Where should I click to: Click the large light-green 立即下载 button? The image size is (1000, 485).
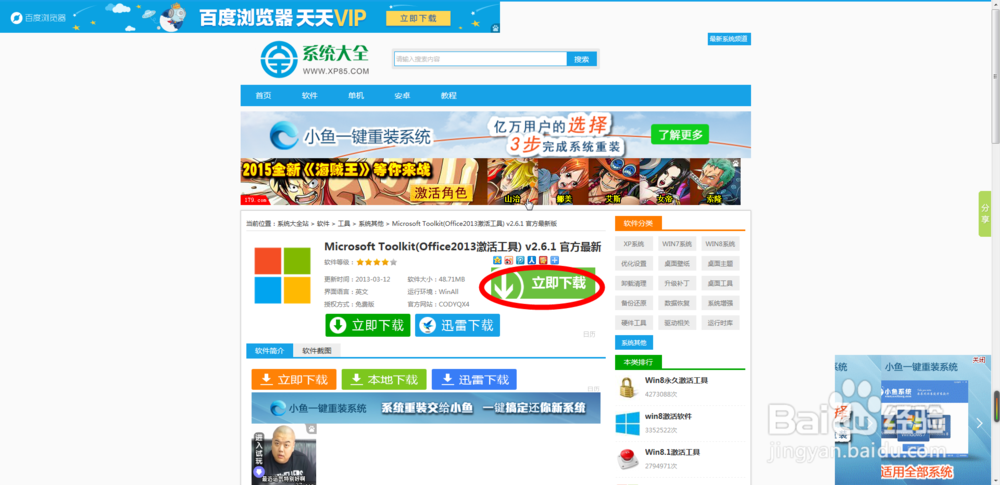coord(543,284)
